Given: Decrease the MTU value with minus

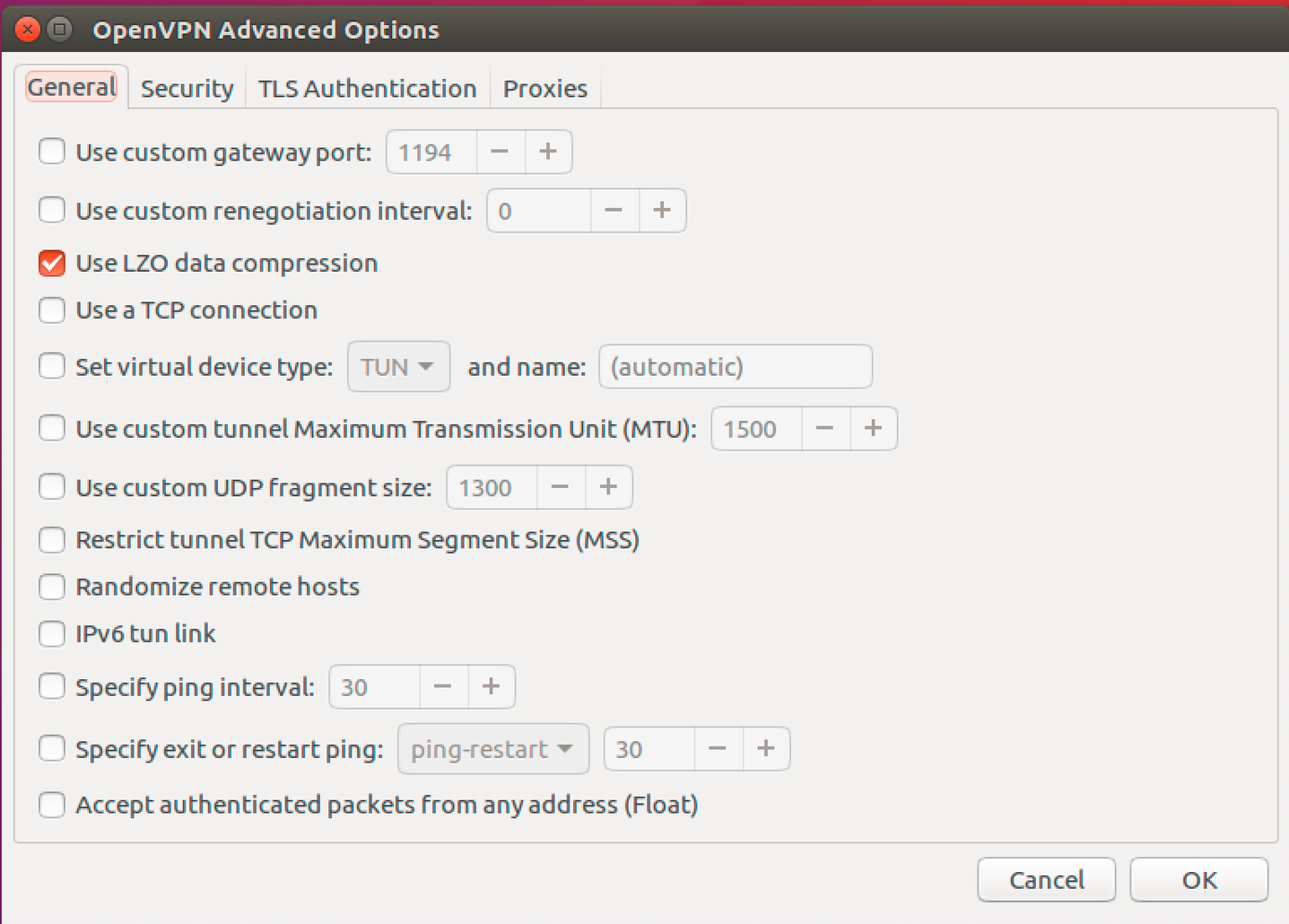Looking at the screenshot, I should click(824, 429).
